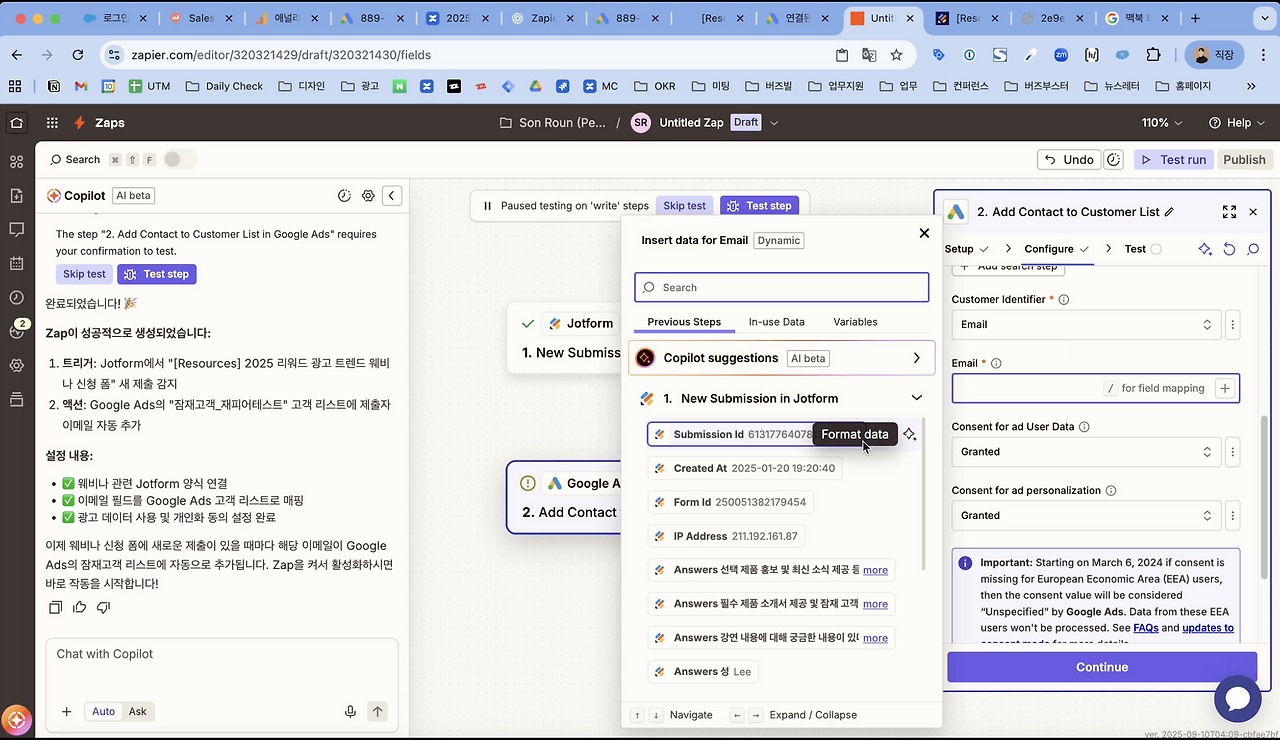Add attachment with plus in Copilot chat
Viewport: 1280px width, 740px height.
tap(66, 712)
